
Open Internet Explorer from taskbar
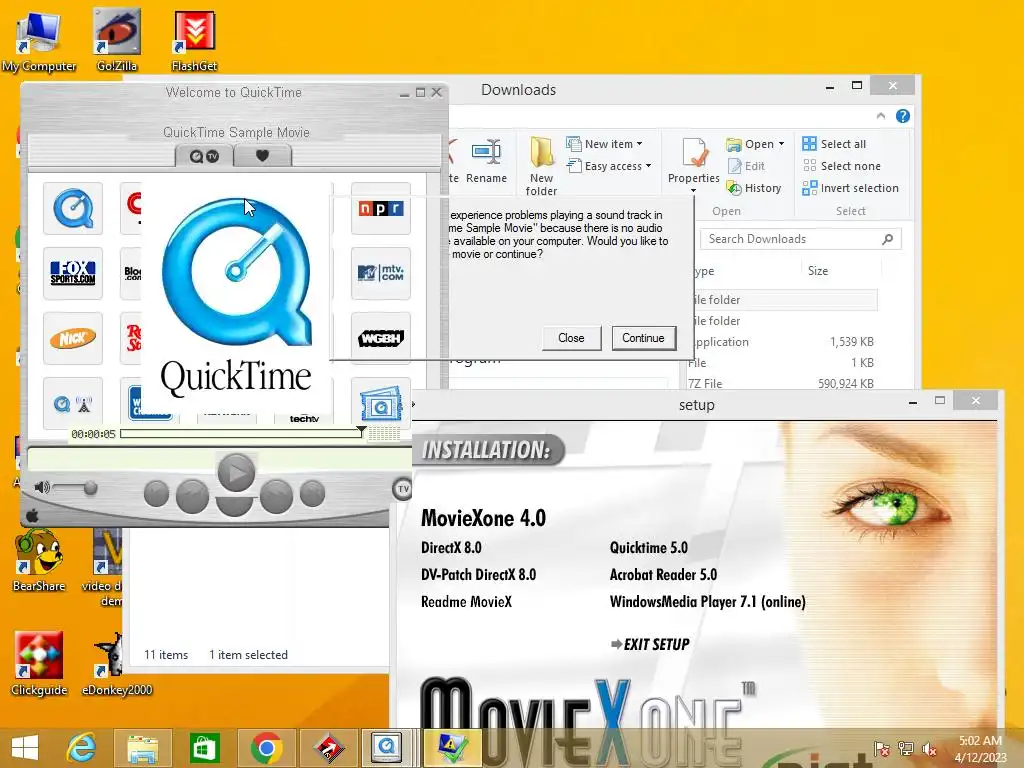coord(82,748)
